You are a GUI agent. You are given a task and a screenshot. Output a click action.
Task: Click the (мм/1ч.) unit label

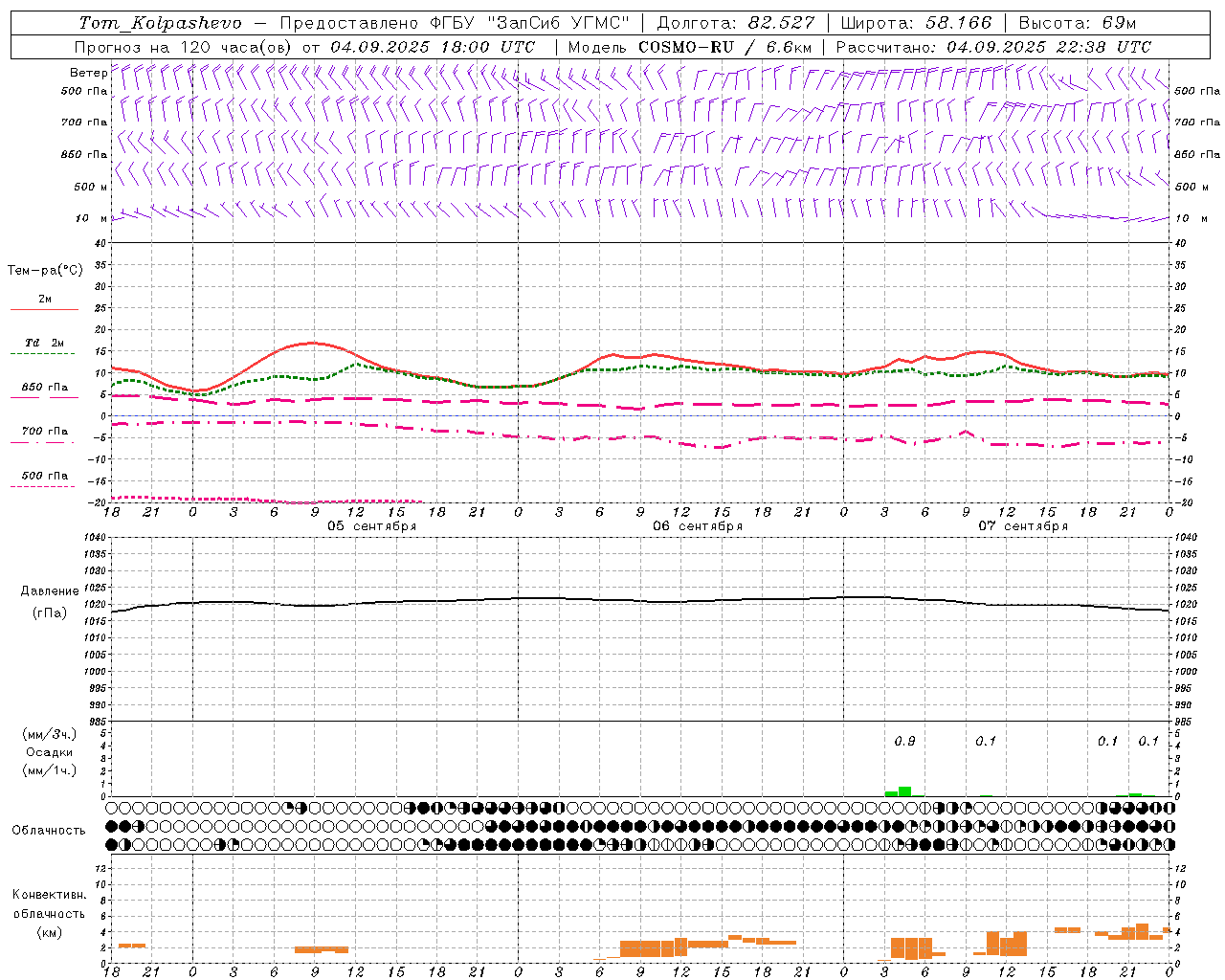pos(50,770)
